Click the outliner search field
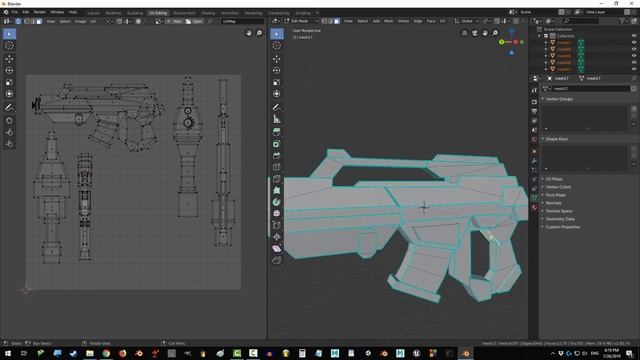The image size is (640, 360). pos(580,21)
